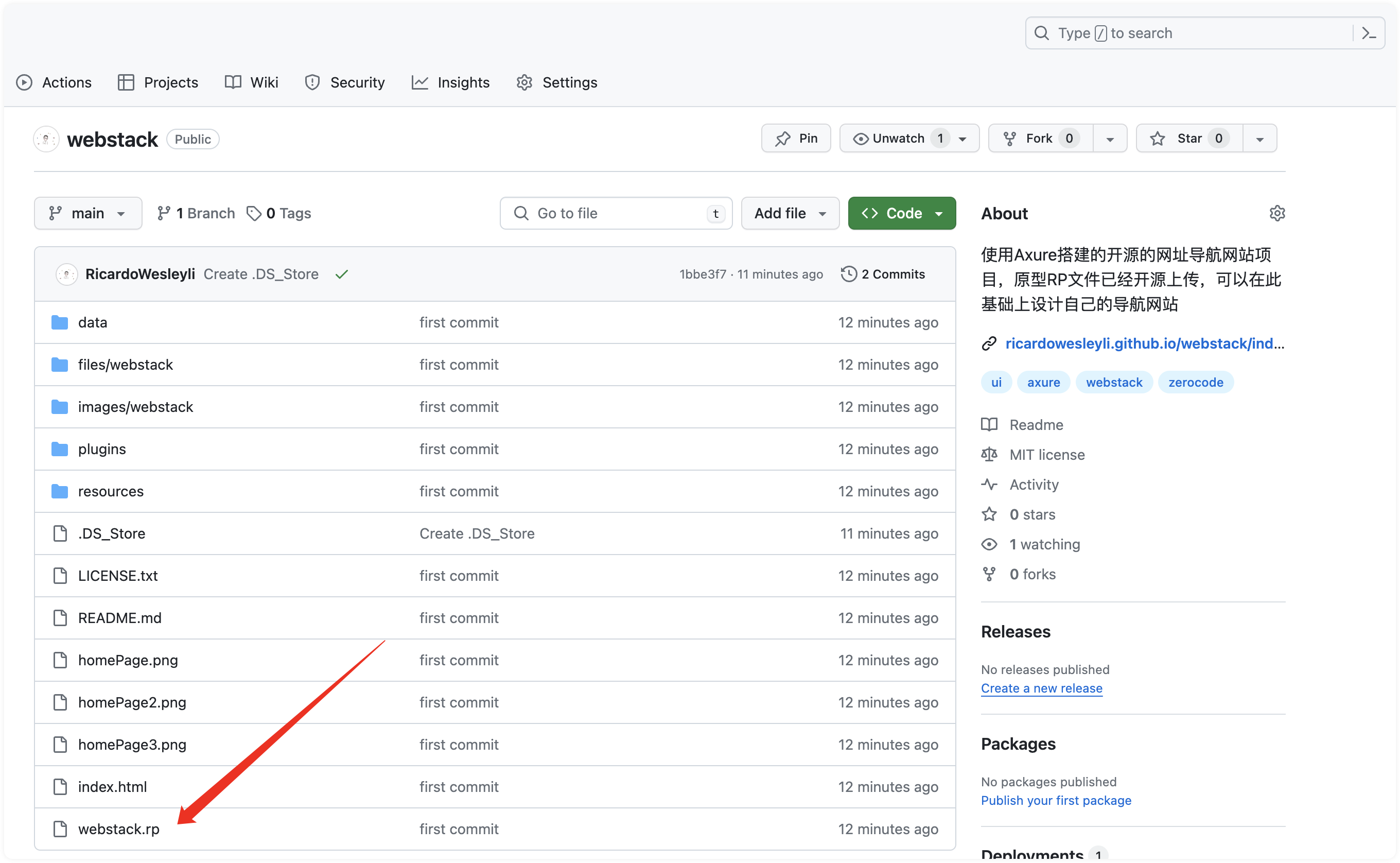Click Create a new release link
This screenshot has width=1400, height=863.
tap(1042, 688)
